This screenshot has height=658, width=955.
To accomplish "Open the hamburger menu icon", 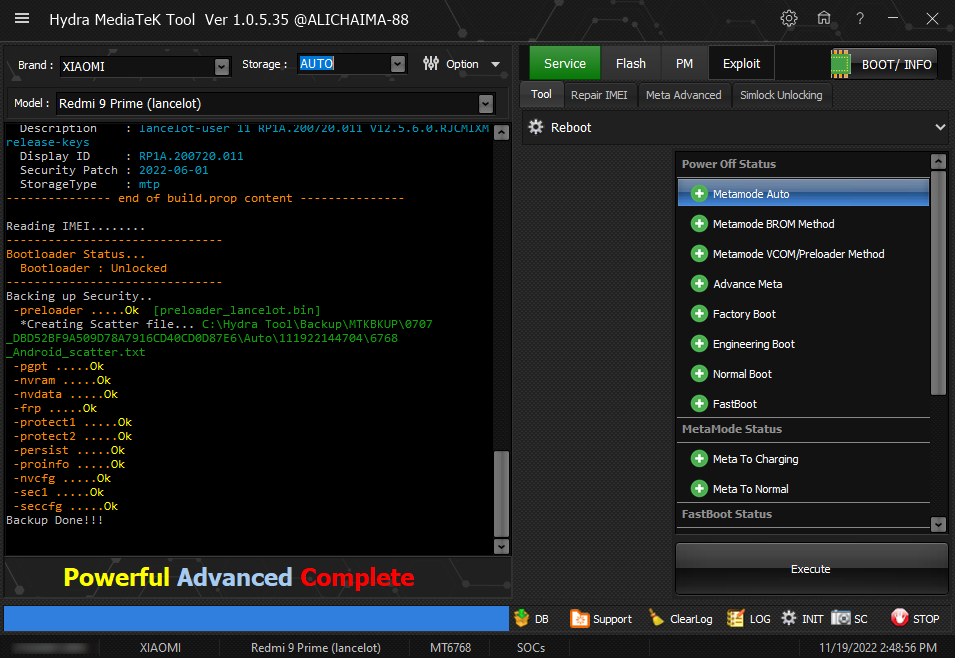I will [22, 18].
